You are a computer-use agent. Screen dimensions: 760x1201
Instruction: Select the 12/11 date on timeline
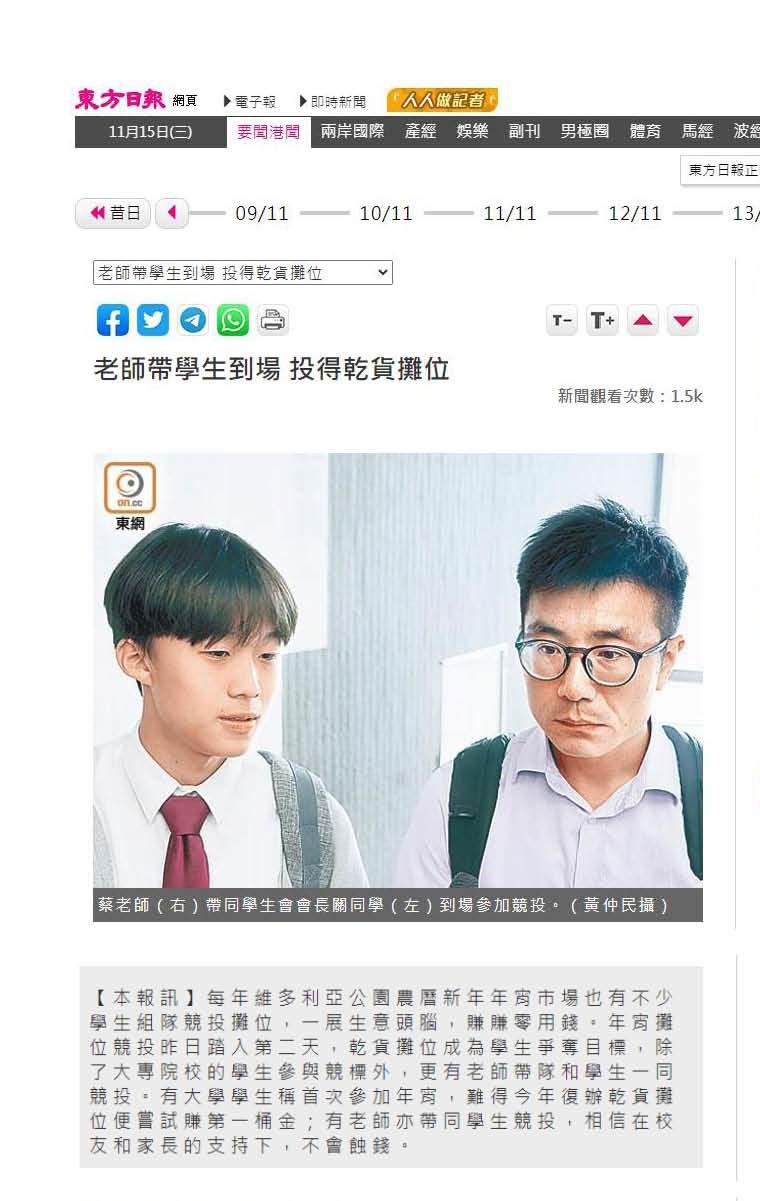(x=635, y=214)
